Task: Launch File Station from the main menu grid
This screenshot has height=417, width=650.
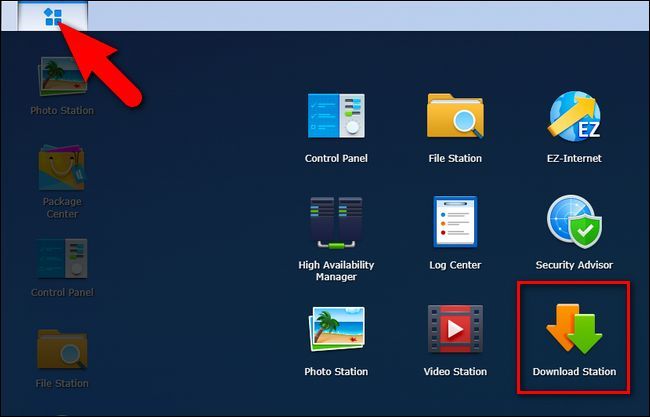Action: 455,117
